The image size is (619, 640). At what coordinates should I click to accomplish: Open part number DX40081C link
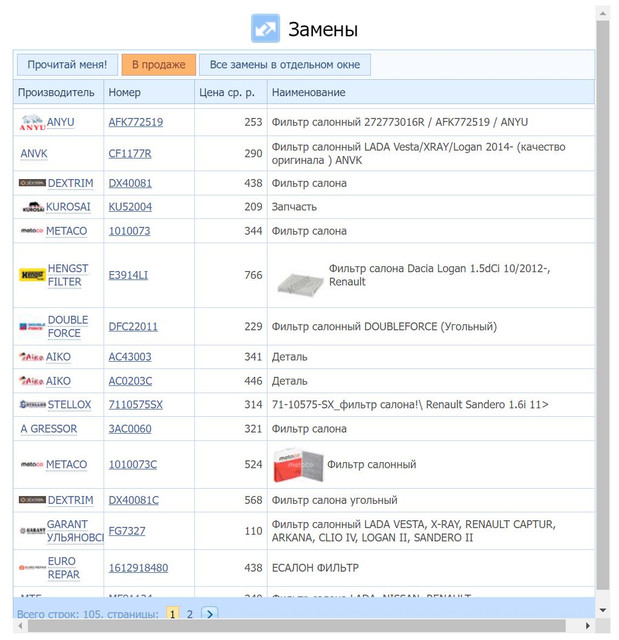(x=133, y=500)
